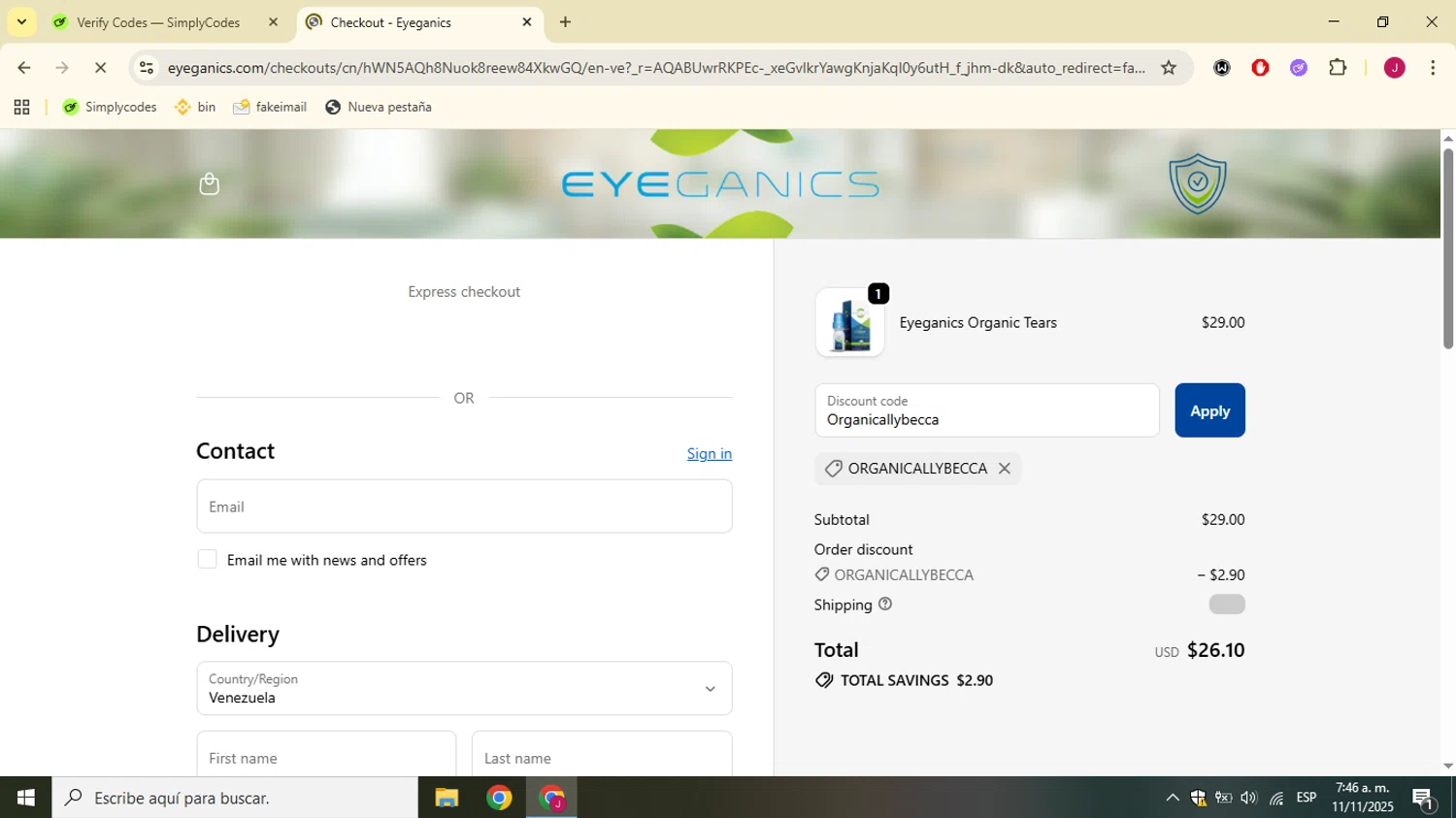The height and width of the screenshot is (818, 1456).
Task: Click the red Opera-style extension icon
Action: coord(1260,68)
